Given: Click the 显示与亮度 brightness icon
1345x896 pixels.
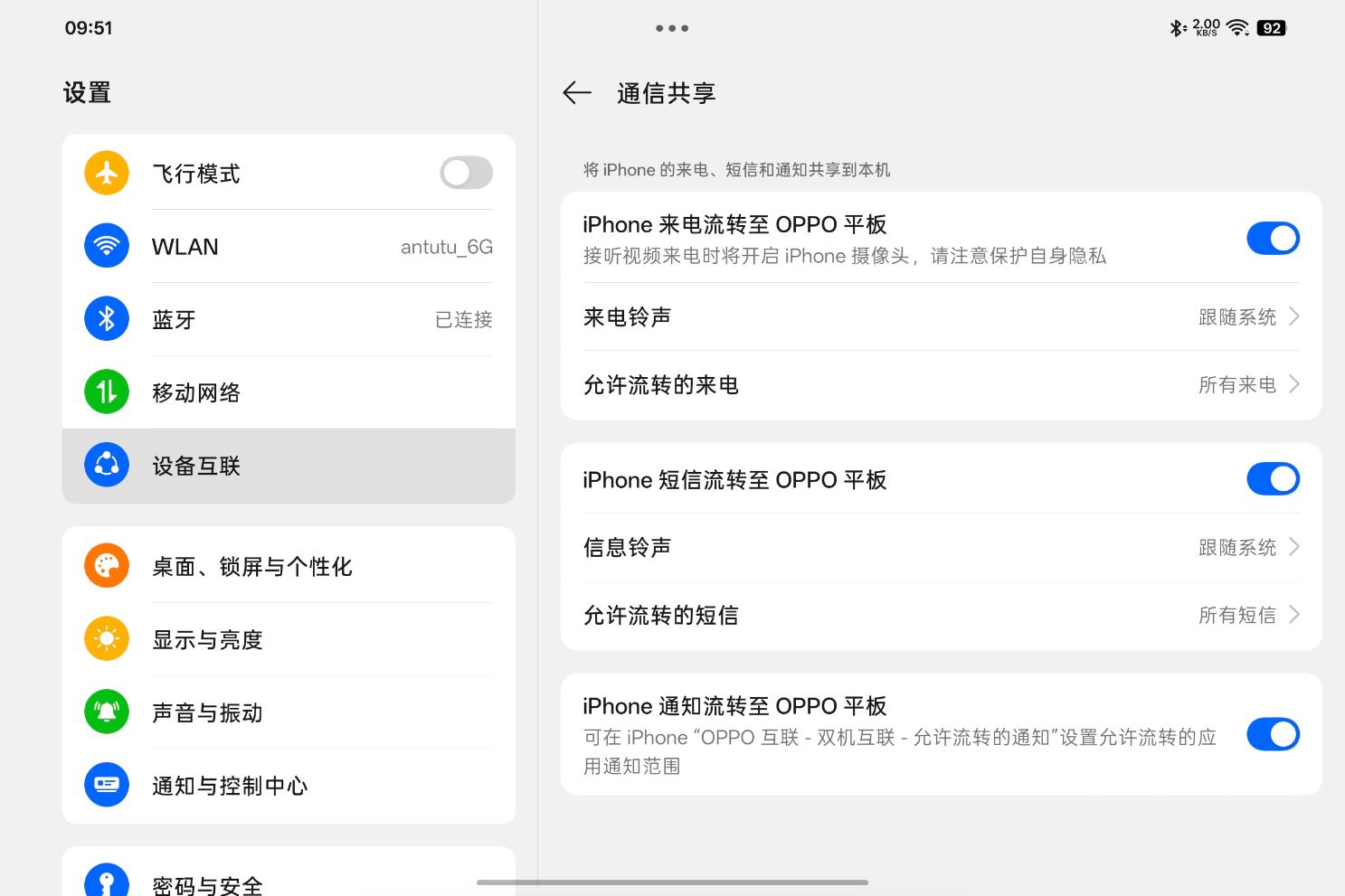Looking at the screenshot, I should pos(106,639).
